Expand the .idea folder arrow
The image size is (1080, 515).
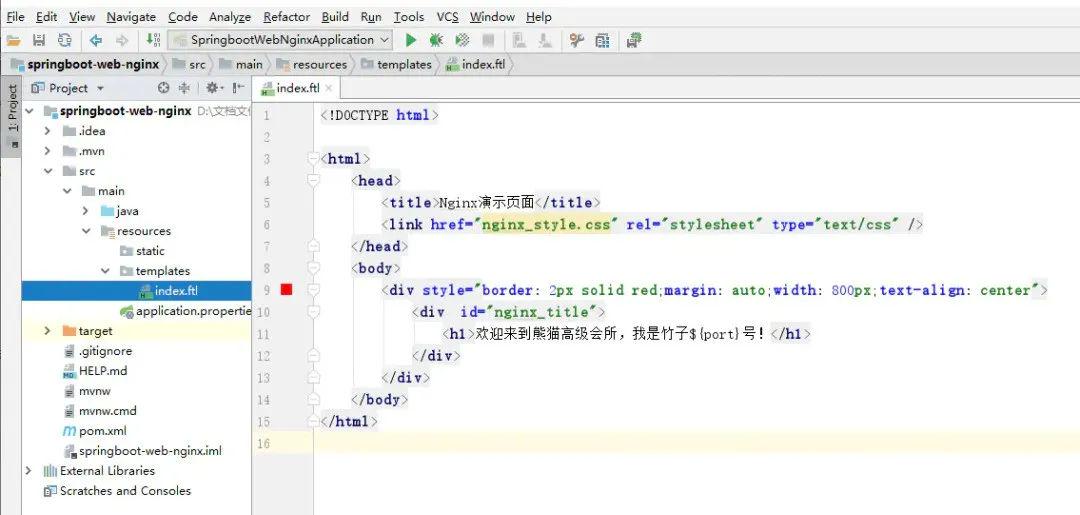48,131
